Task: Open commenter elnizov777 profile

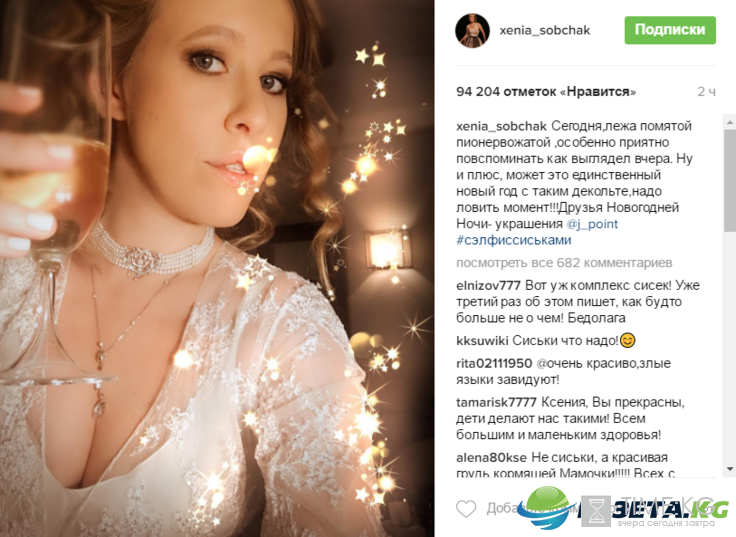Action: [x=488, y=285]
